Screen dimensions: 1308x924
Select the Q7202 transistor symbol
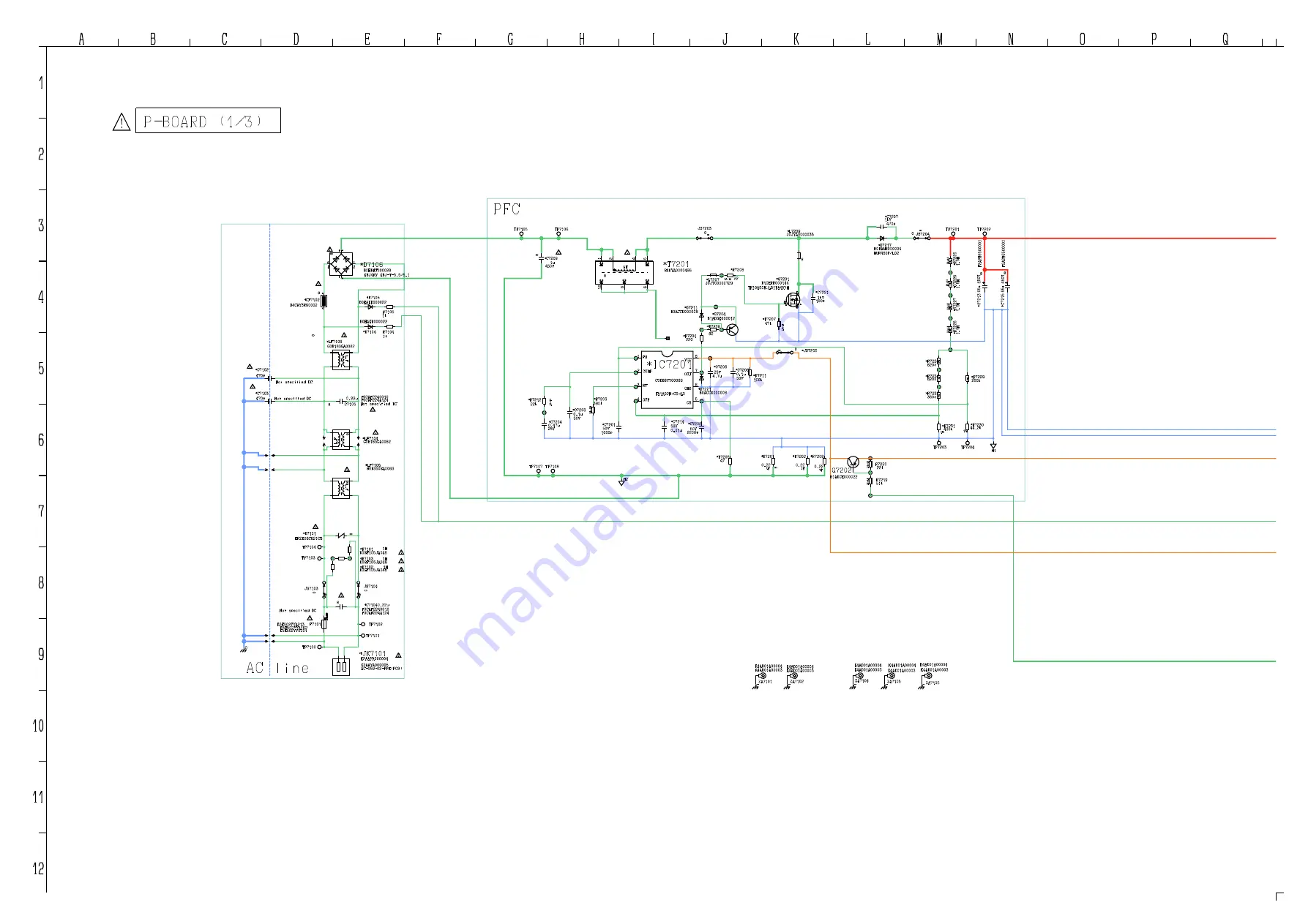(x=853, y=462)
